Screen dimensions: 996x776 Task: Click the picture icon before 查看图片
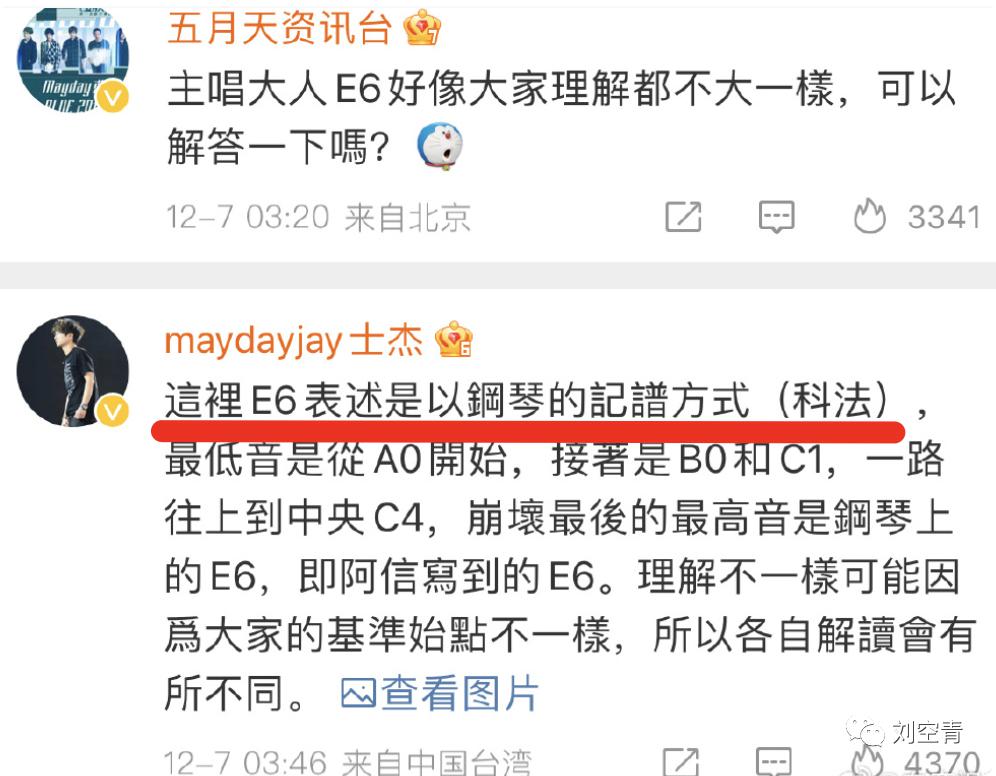[x=358, y=693]
